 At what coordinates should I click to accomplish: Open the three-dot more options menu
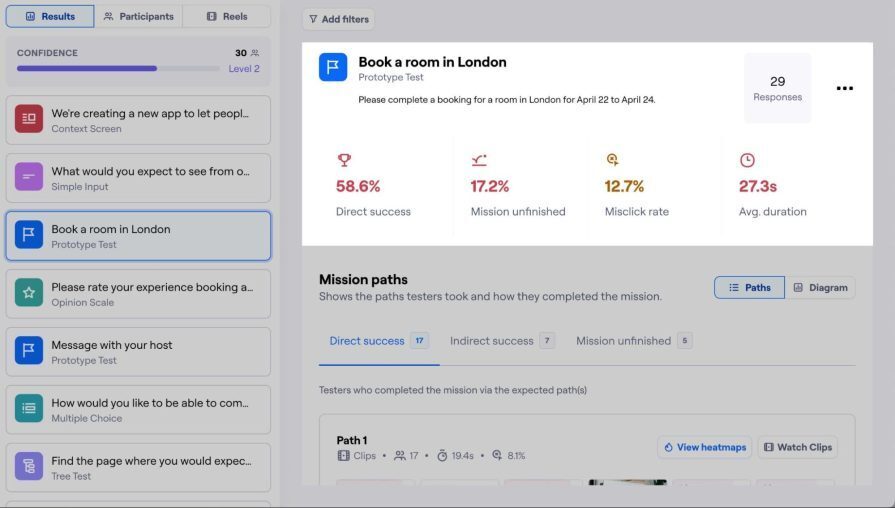click(x=845, y=89)
